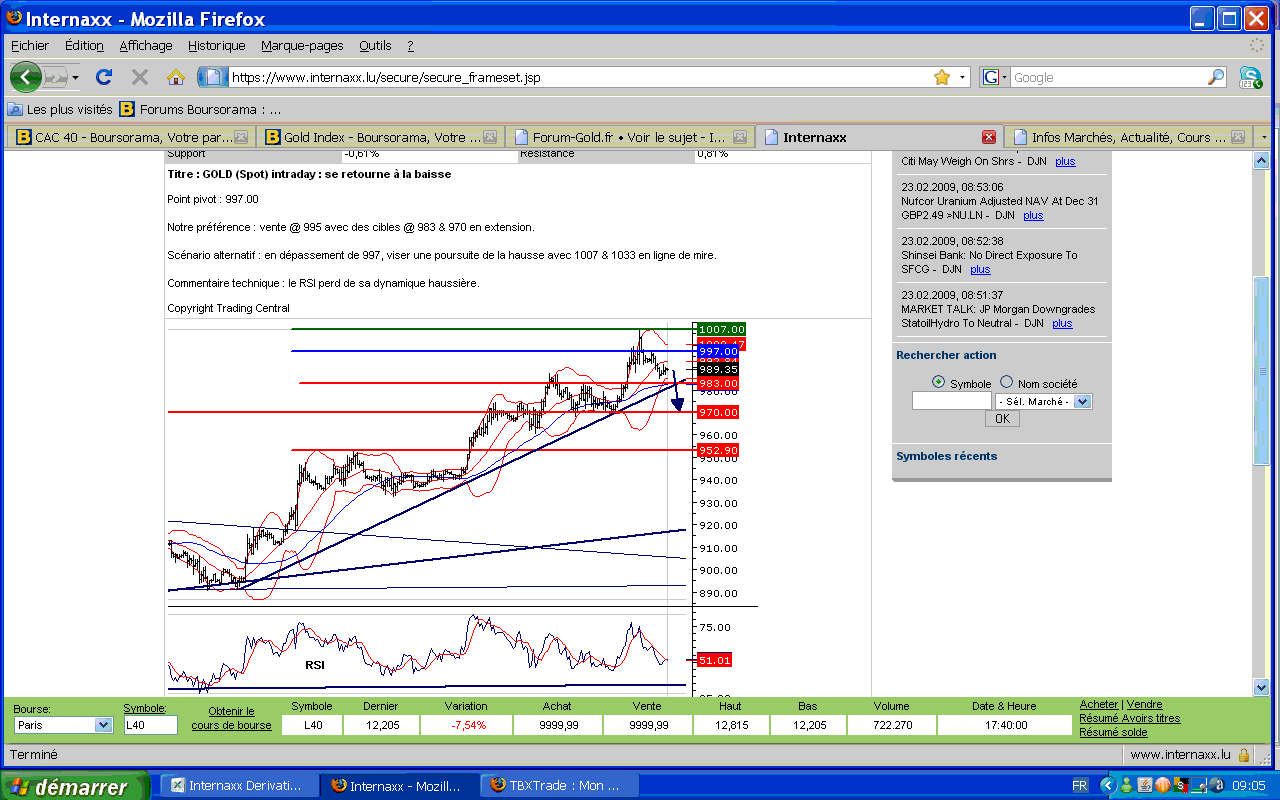1280x800 pixels.
Task: Open the Édition menu
Action: pos(84,45)
